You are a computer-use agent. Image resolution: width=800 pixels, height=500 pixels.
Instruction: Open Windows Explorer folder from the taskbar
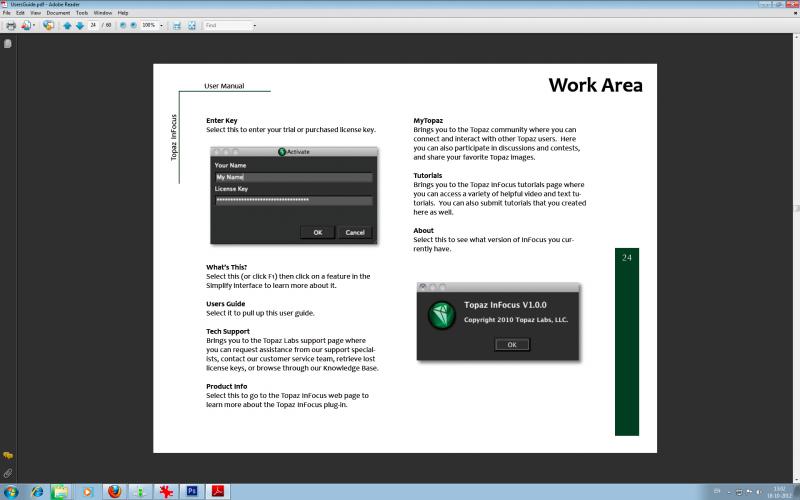[60, 491]
